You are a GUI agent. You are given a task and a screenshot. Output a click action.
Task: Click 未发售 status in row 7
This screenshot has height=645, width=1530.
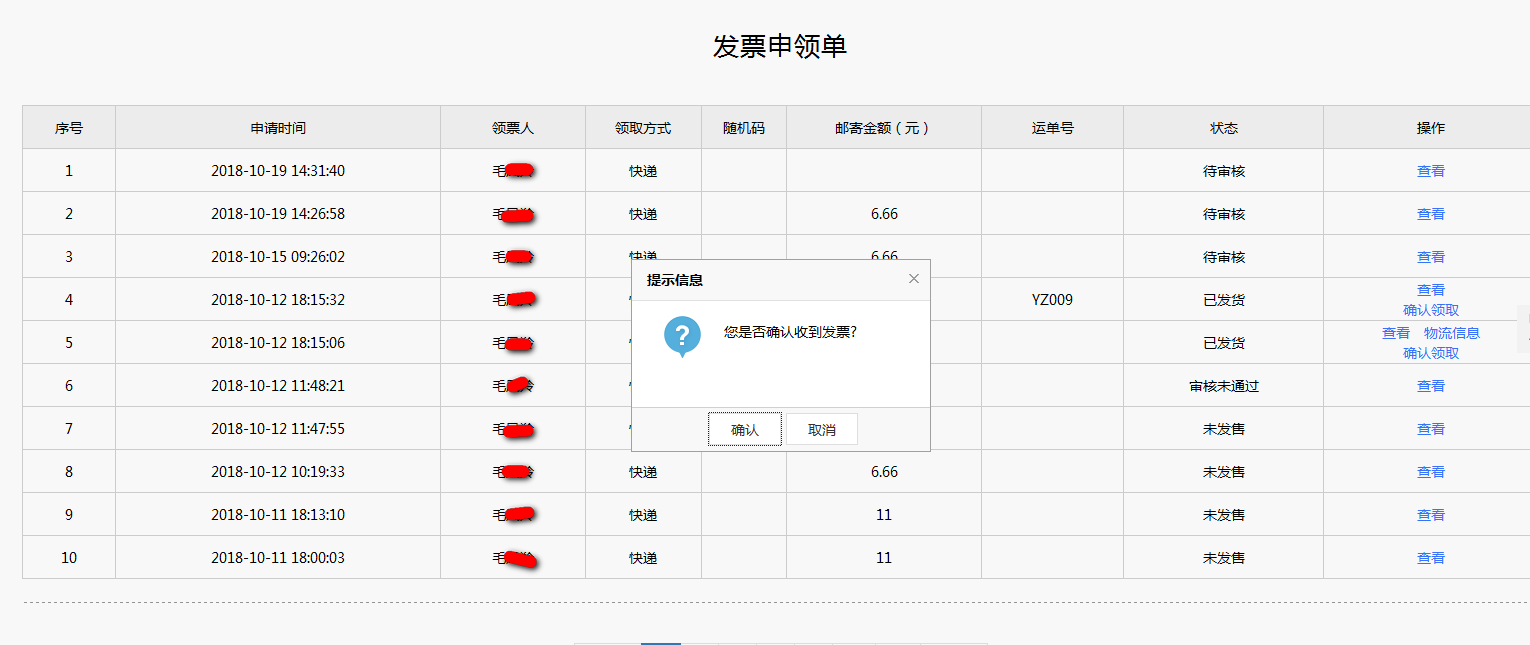point(1224,429)
